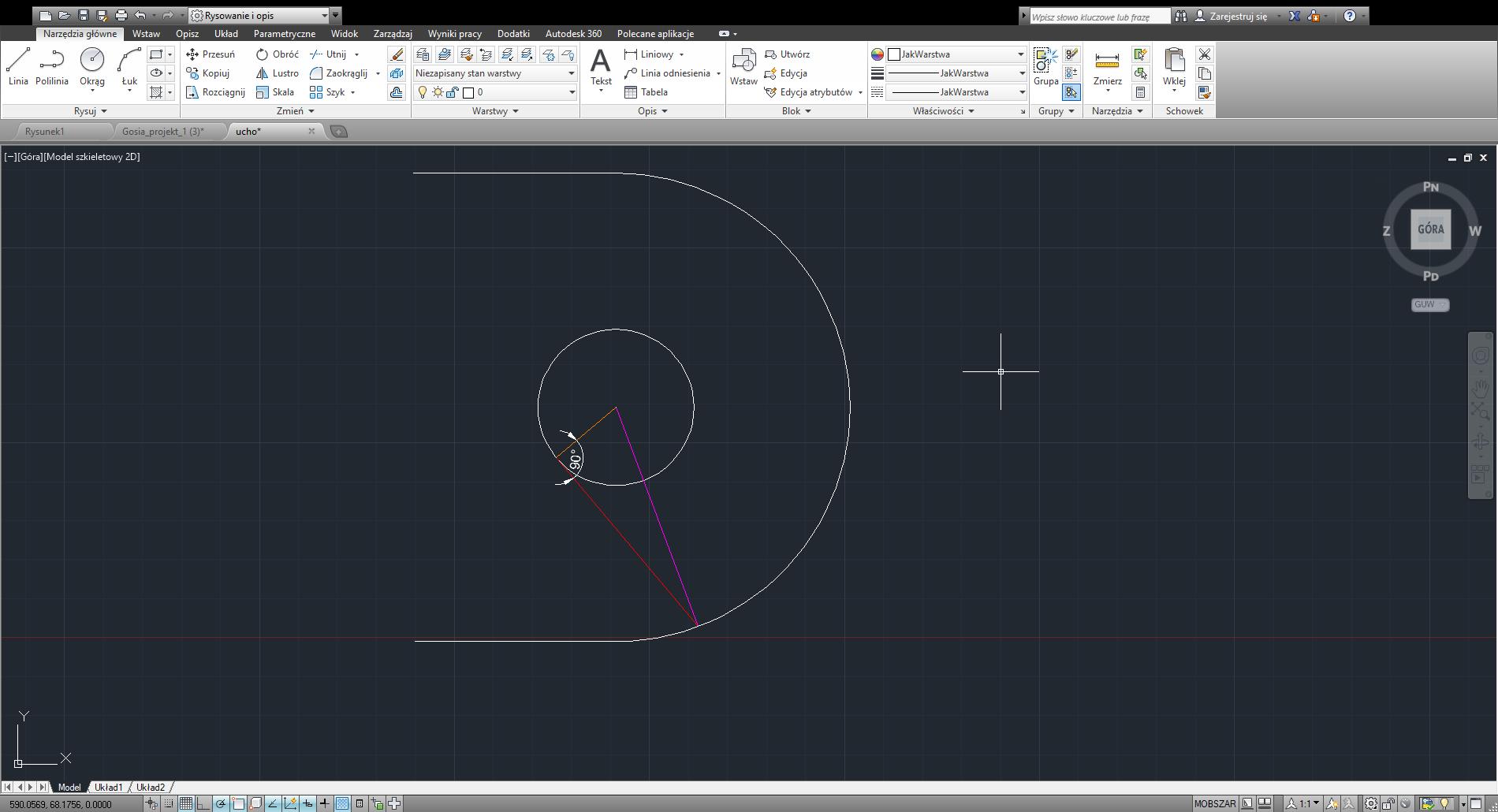The height and width of the screenshot is (812, 1498).
Task: Click Edycja atrybutów button
Action: click(x=808, y=92)
